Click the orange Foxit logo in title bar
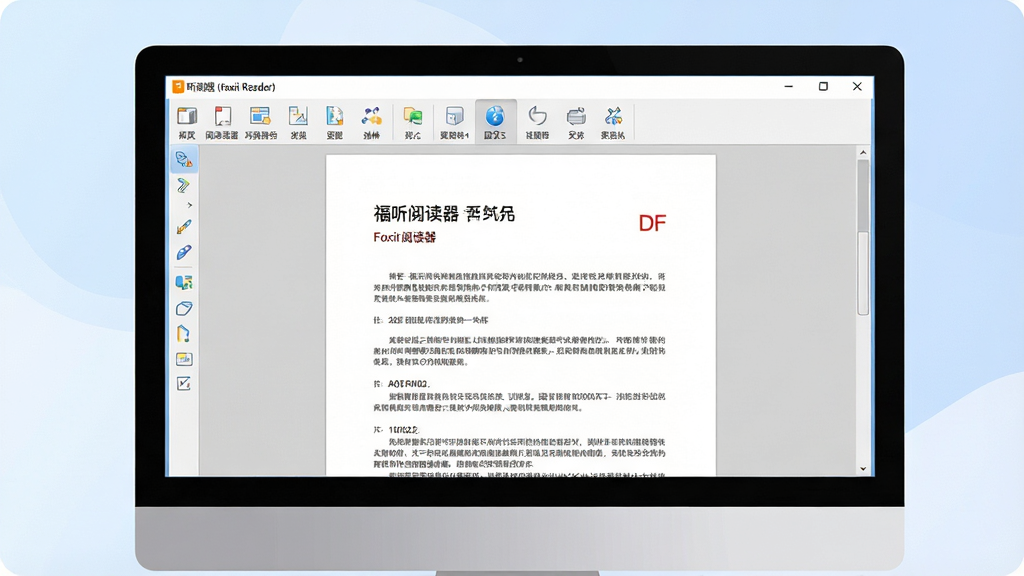Screen dimensions: 1024x576 point(178,87)
